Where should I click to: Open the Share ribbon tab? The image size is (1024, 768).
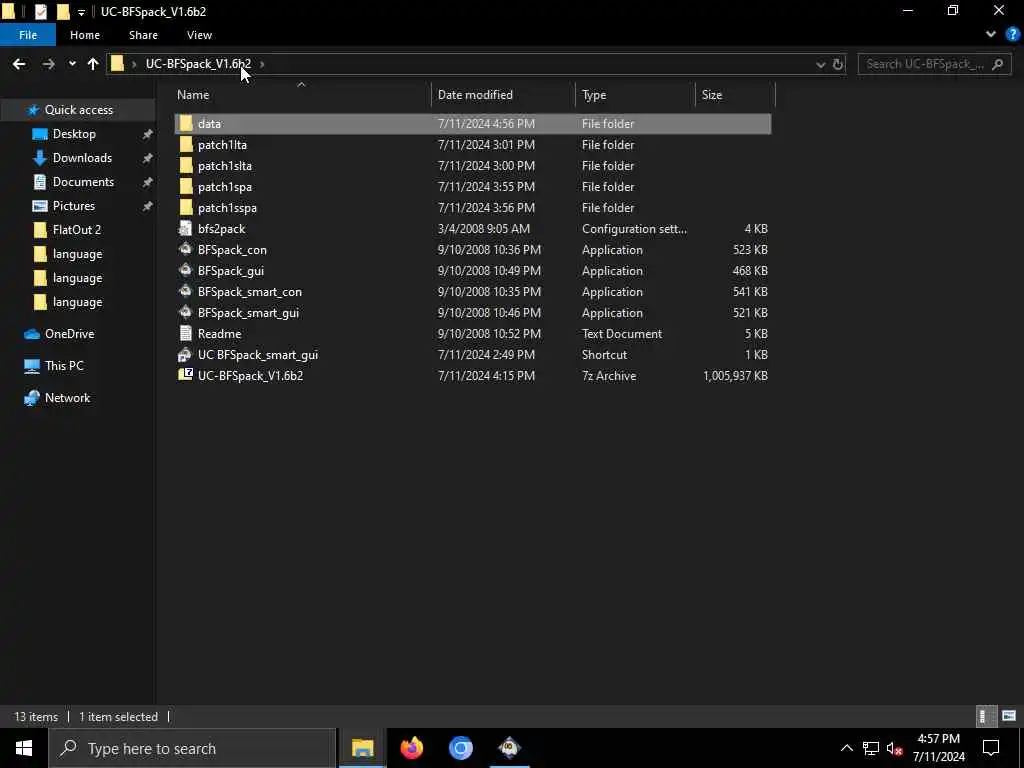pos(143,35)
